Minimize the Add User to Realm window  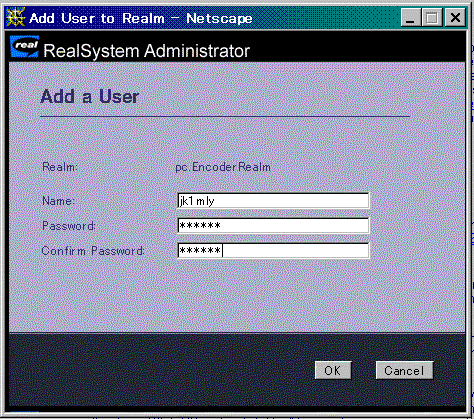(x=410, y=18)
